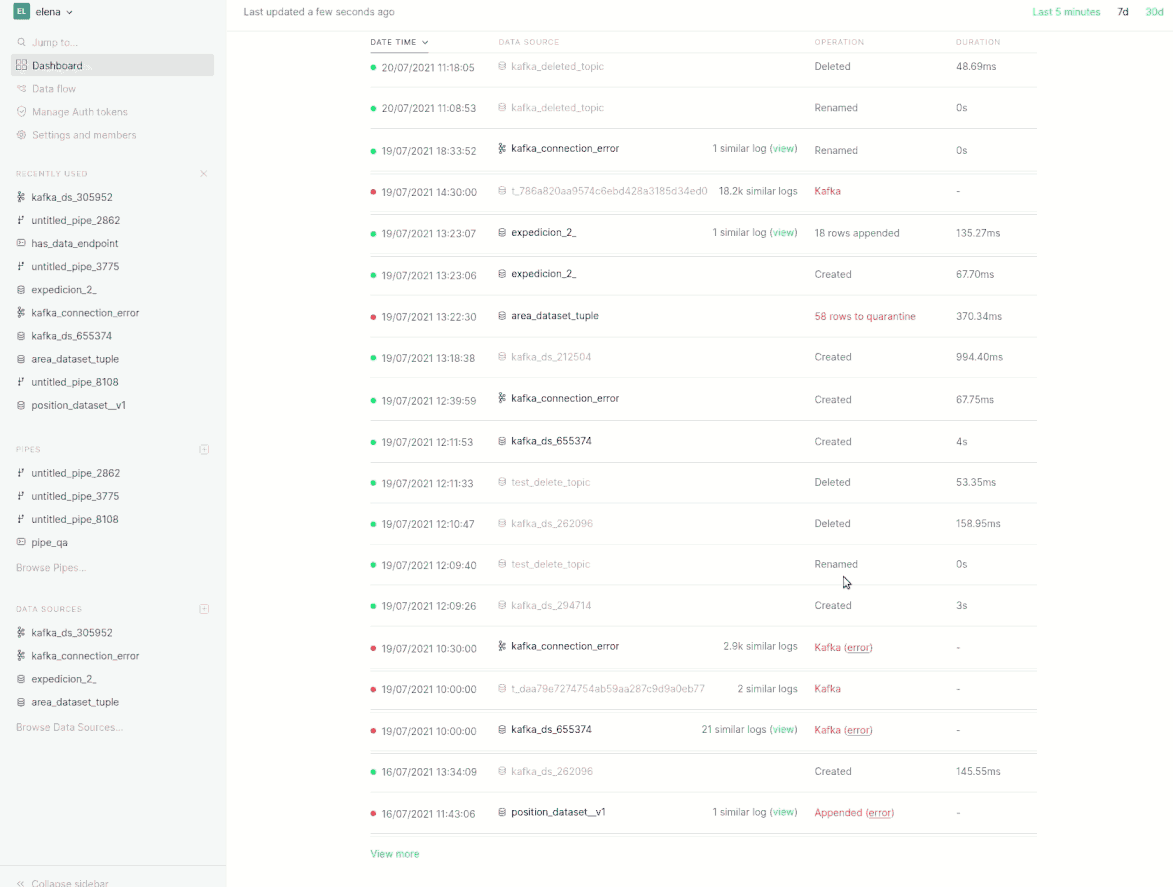Click the search icon beside Jump to

coord(21,42)
